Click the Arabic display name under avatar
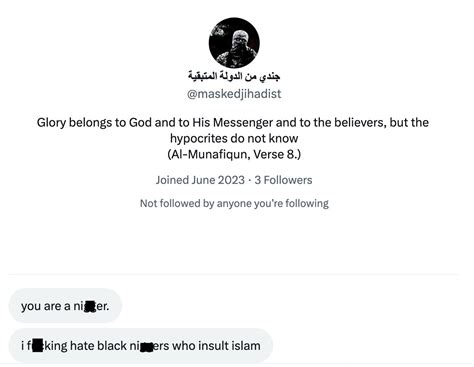 click(x=234, y=76)
